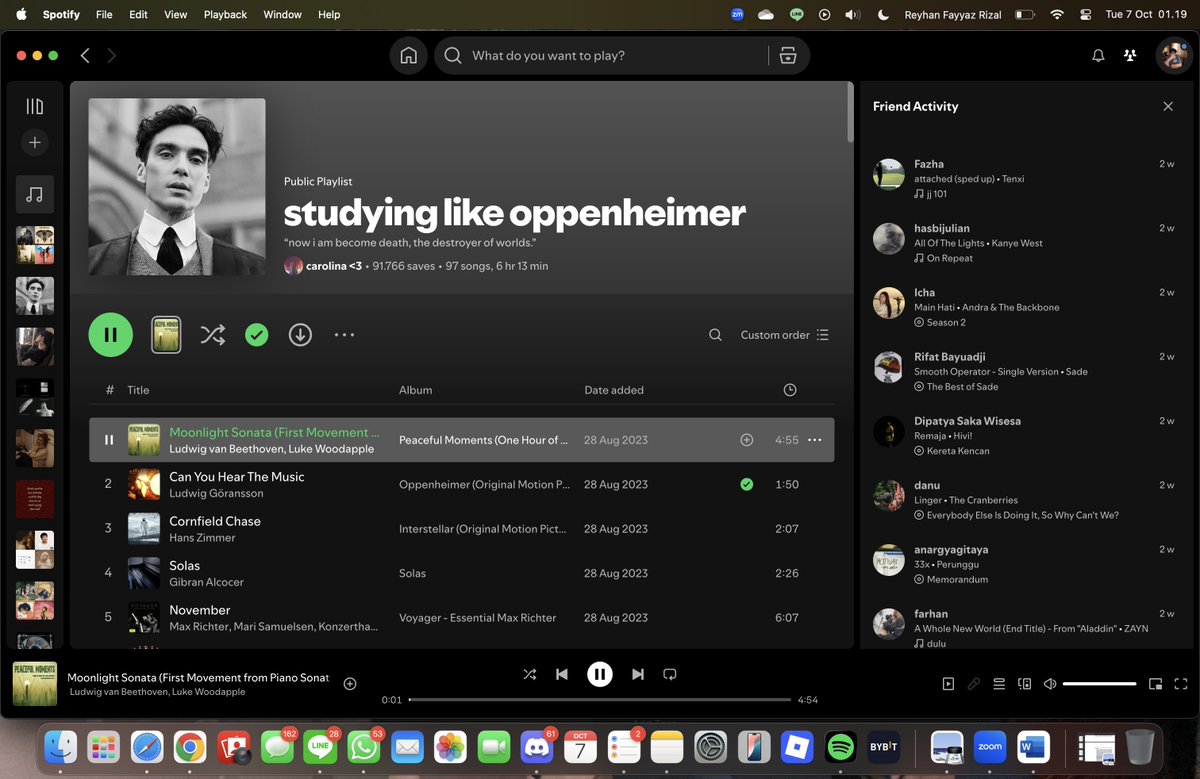Open the View menu
Image resolution: width=1200 pixels, height=779 pixels.
tap(176, 15)
